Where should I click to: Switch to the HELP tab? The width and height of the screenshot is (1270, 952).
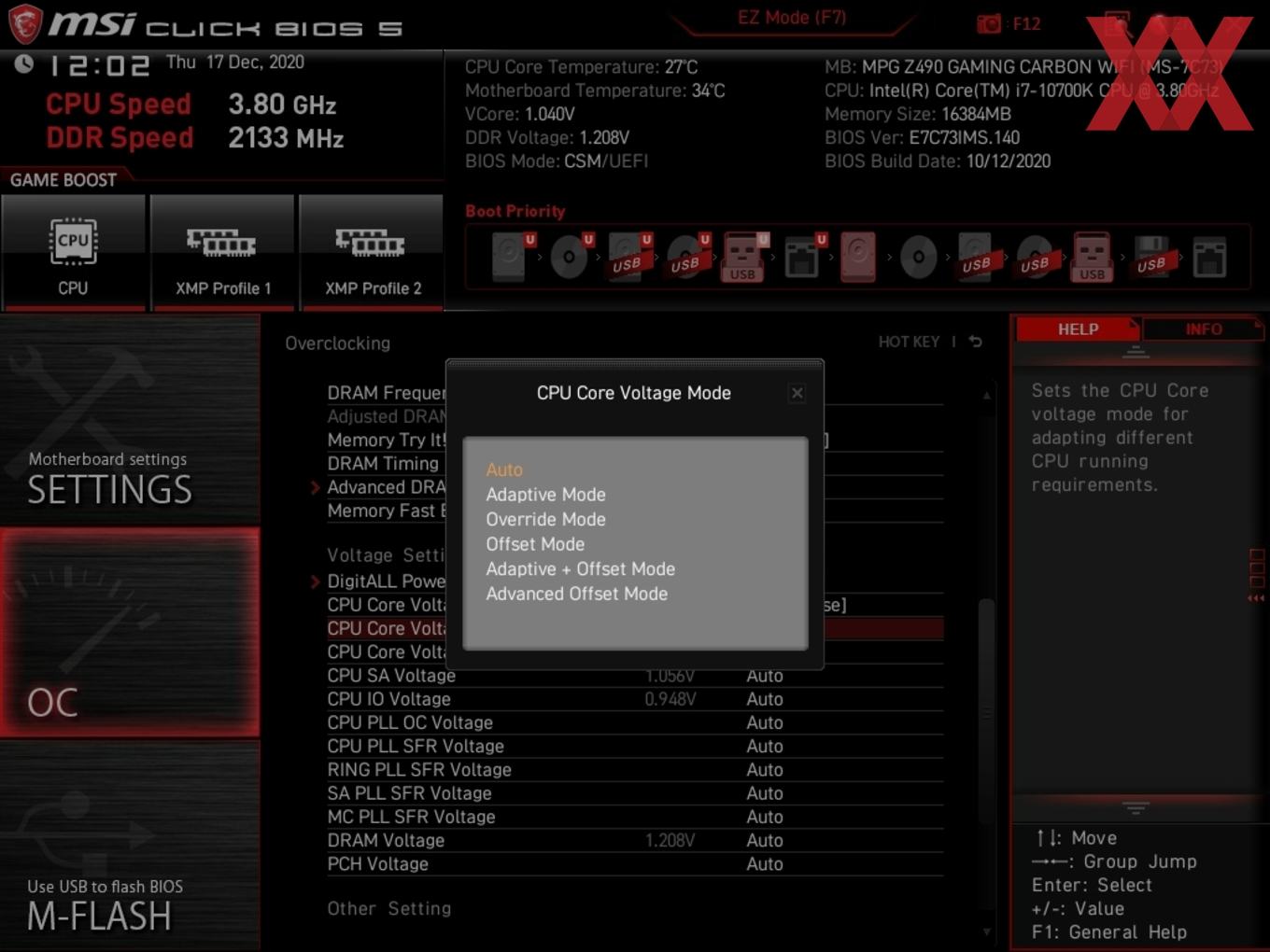pyautogui.click(x=1078, y=329)
